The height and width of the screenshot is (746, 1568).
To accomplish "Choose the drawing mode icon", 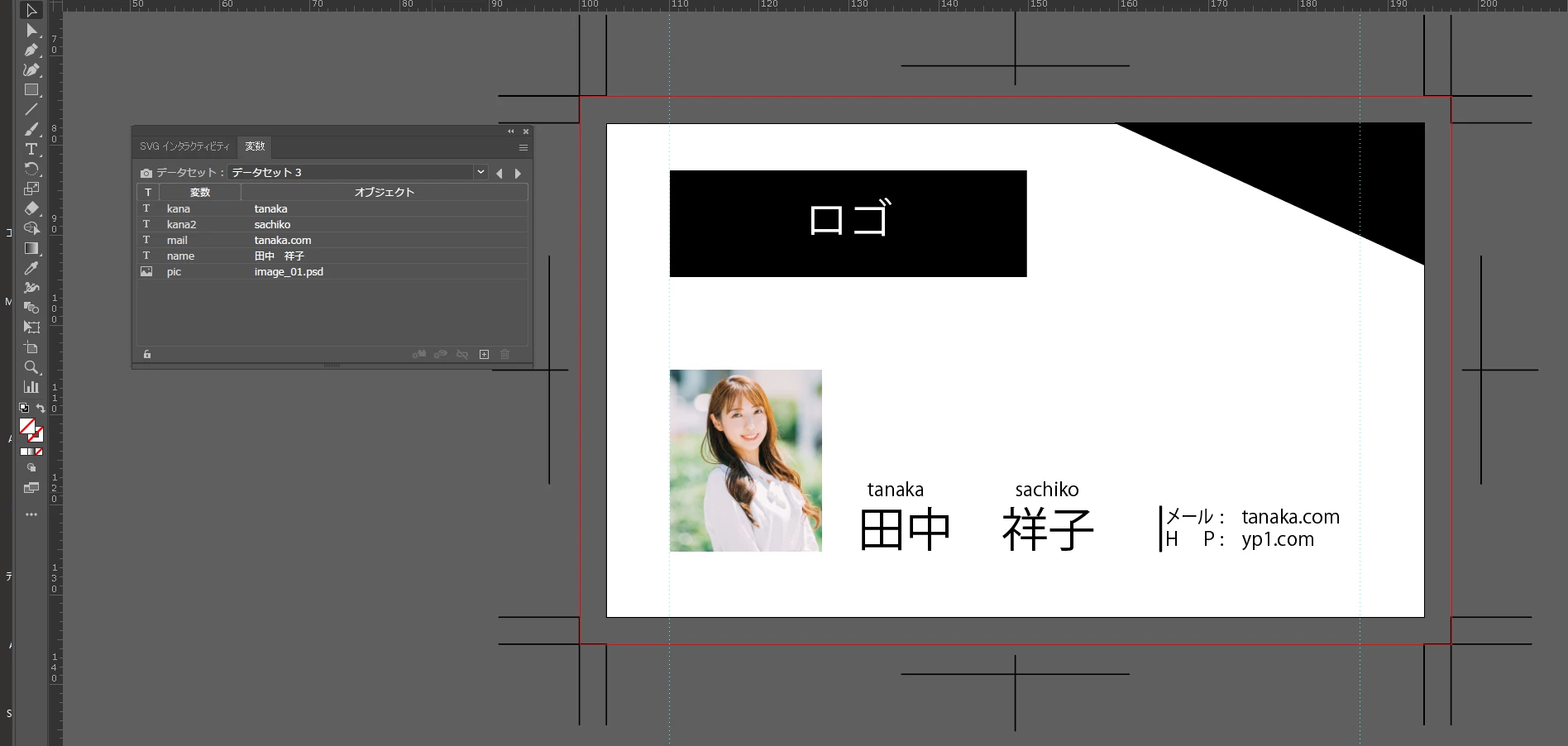I will pyautogui.click(x=31, y=468).
